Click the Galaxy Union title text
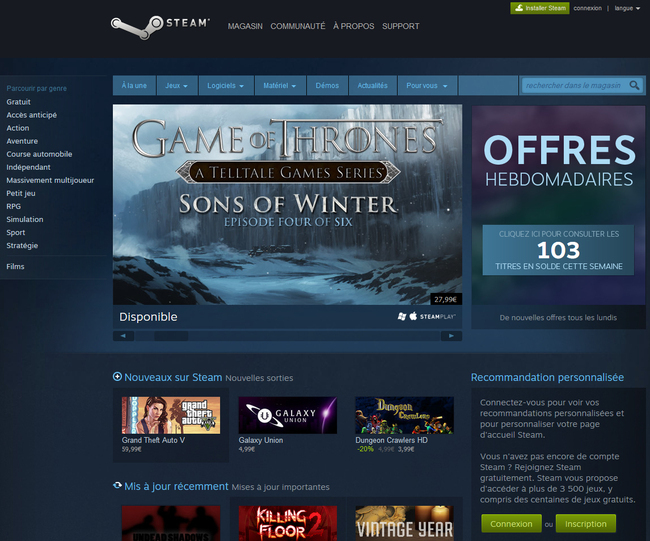650x541 pixels. click(261, 440)
